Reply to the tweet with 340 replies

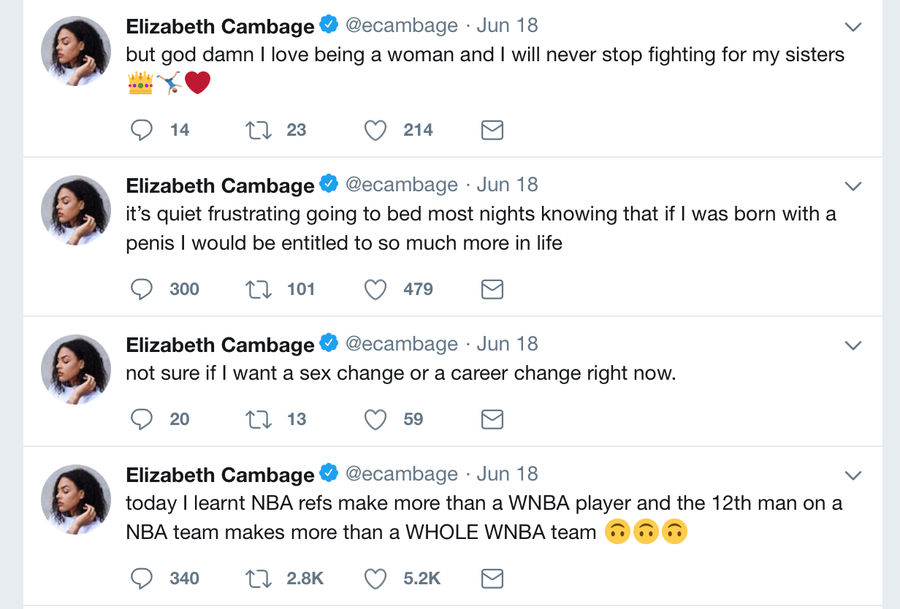141,579
